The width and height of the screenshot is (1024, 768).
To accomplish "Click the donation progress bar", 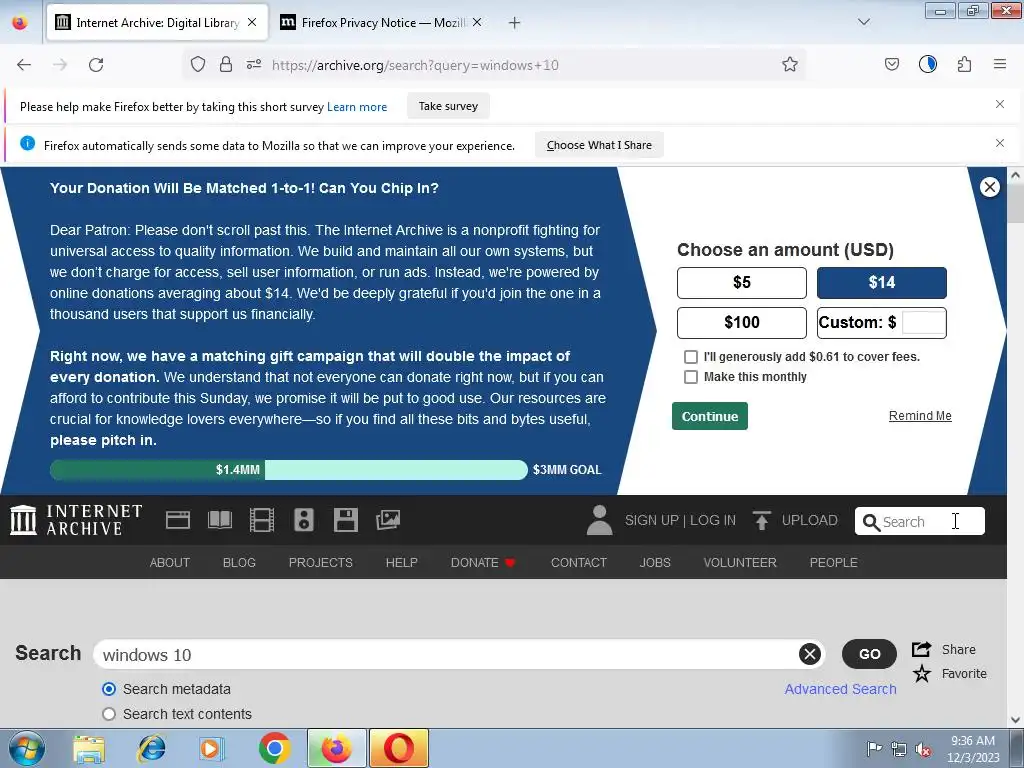I will (x=289, y=470).
